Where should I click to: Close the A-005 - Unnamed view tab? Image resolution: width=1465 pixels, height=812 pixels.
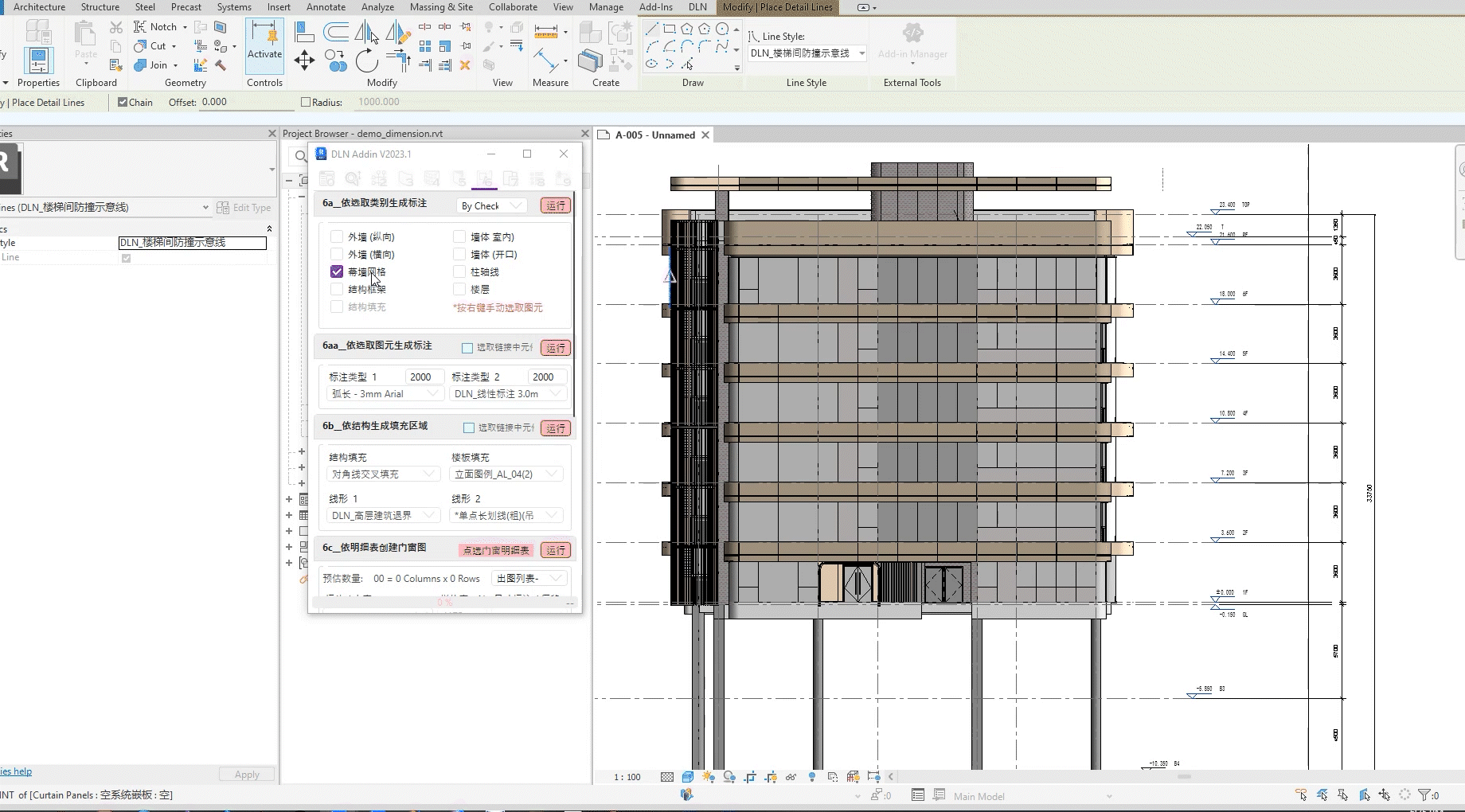point(705,135)
